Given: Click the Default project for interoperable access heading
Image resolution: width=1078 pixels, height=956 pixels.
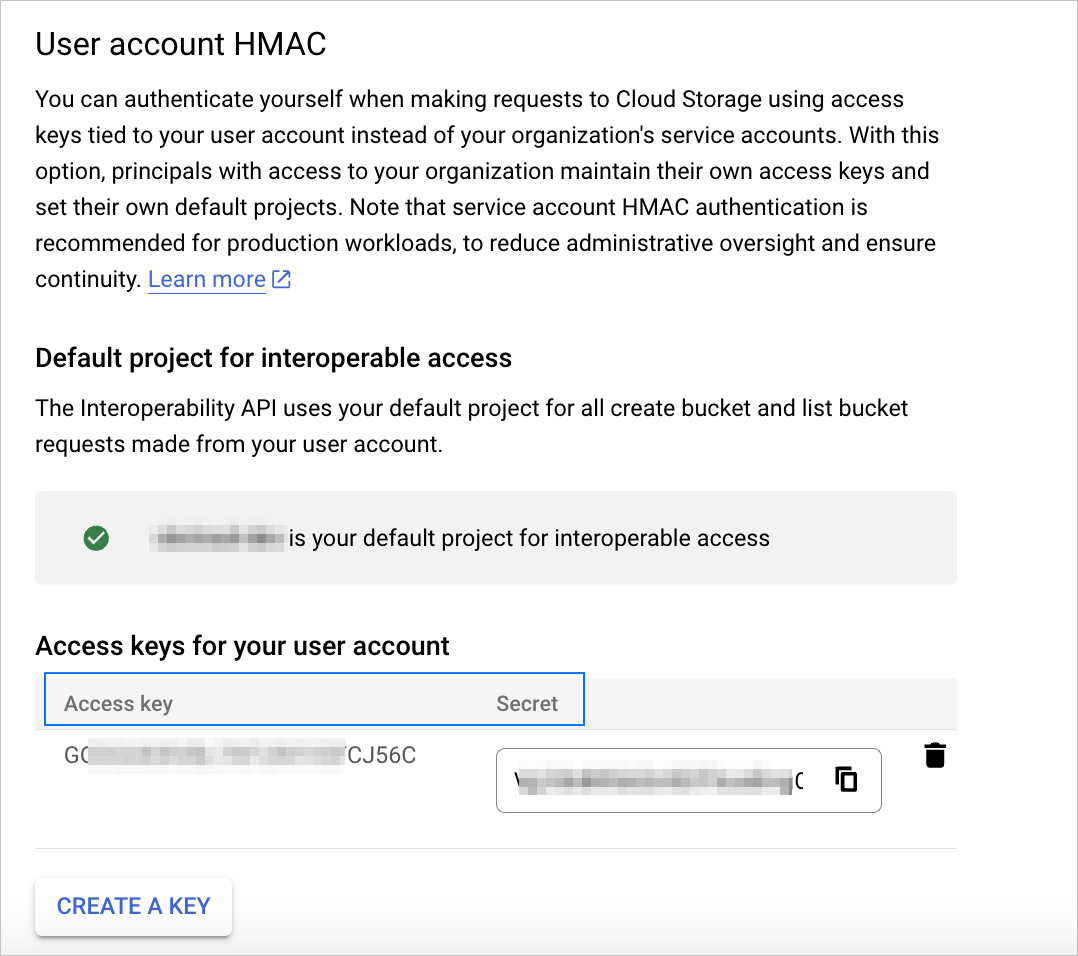Looking at the screenshot, I should coord(273,358).
